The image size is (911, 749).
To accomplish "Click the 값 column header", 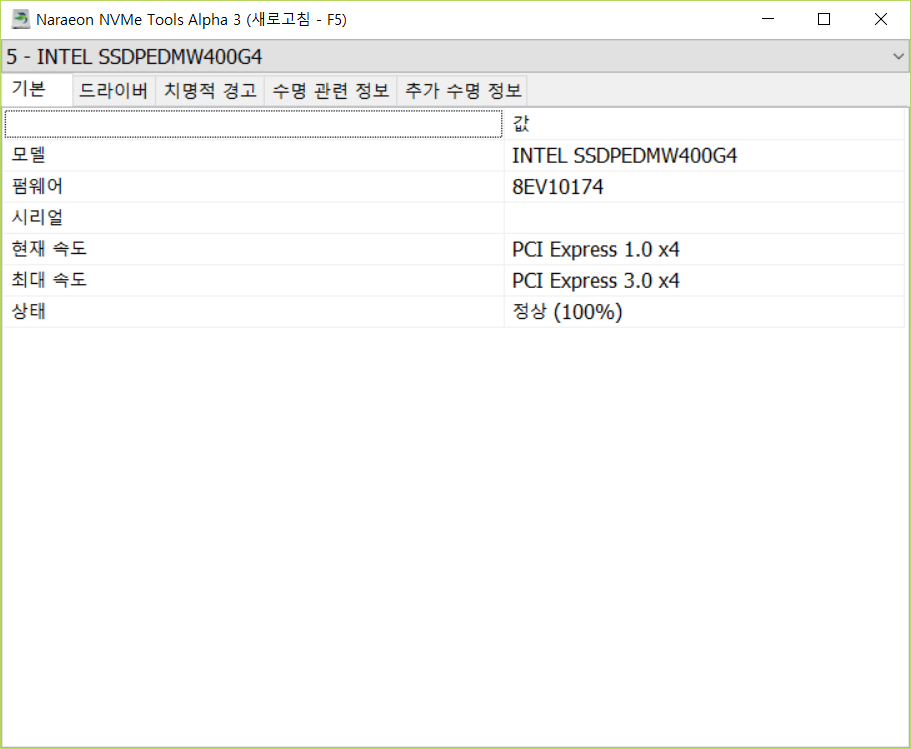I will point(704,124).
